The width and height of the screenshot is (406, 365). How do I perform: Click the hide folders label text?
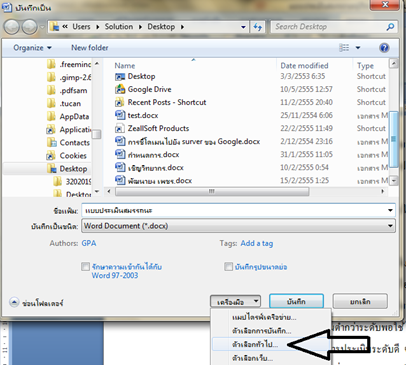43,303
